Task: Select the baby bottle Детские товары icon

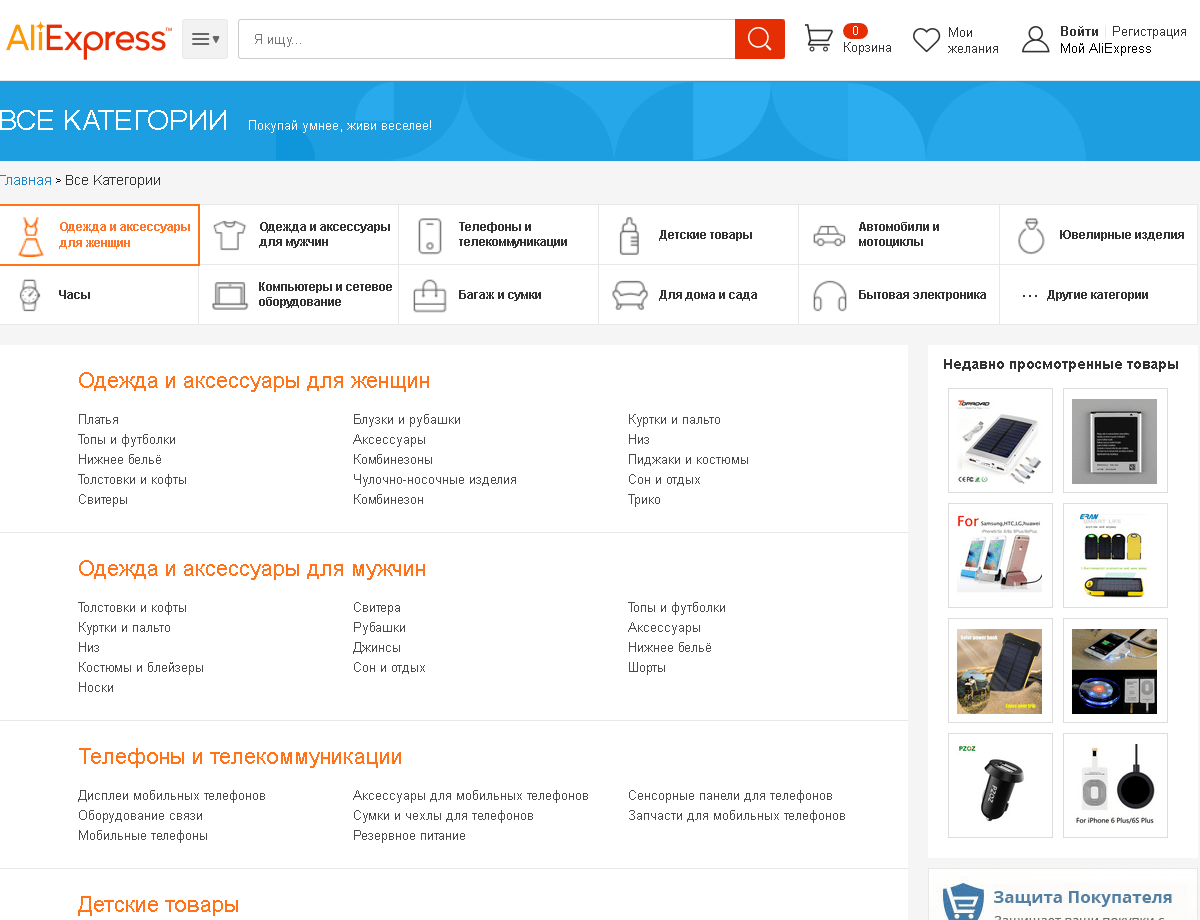Action: (x=629, y=236)
